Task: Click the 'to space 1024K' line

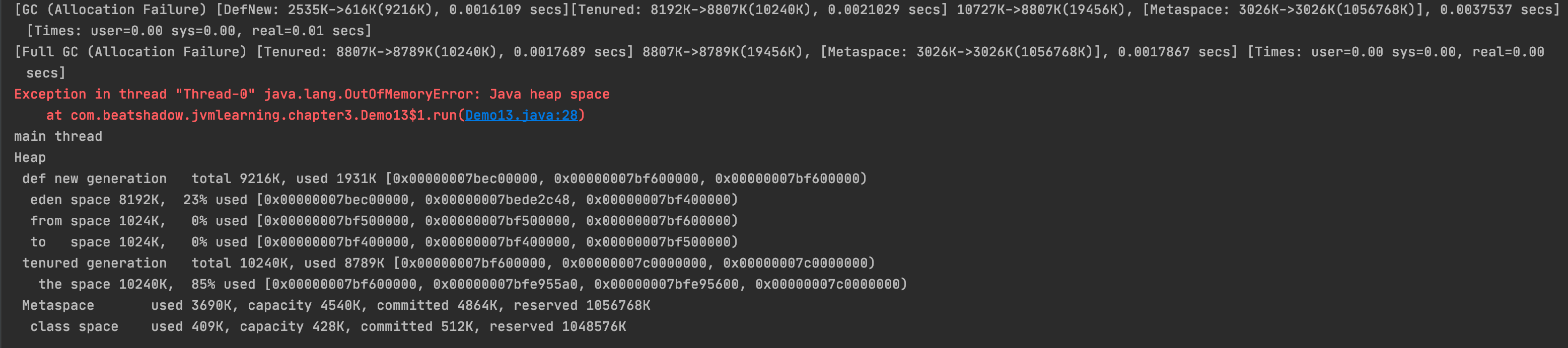Action: click(97, 242)
